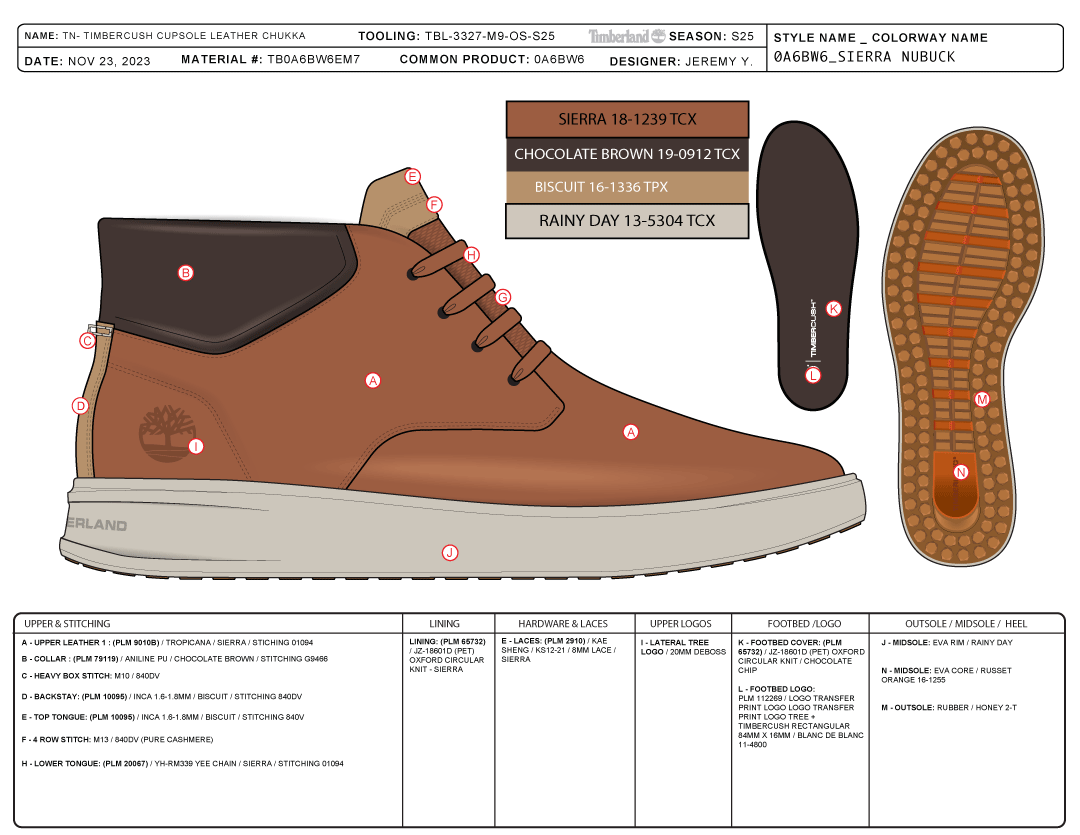This screenshot has height=835, width=1080.
Task: Select the CHOCOLATE BROWN 19-0912 TCX swatch
Action: point(627,154)
